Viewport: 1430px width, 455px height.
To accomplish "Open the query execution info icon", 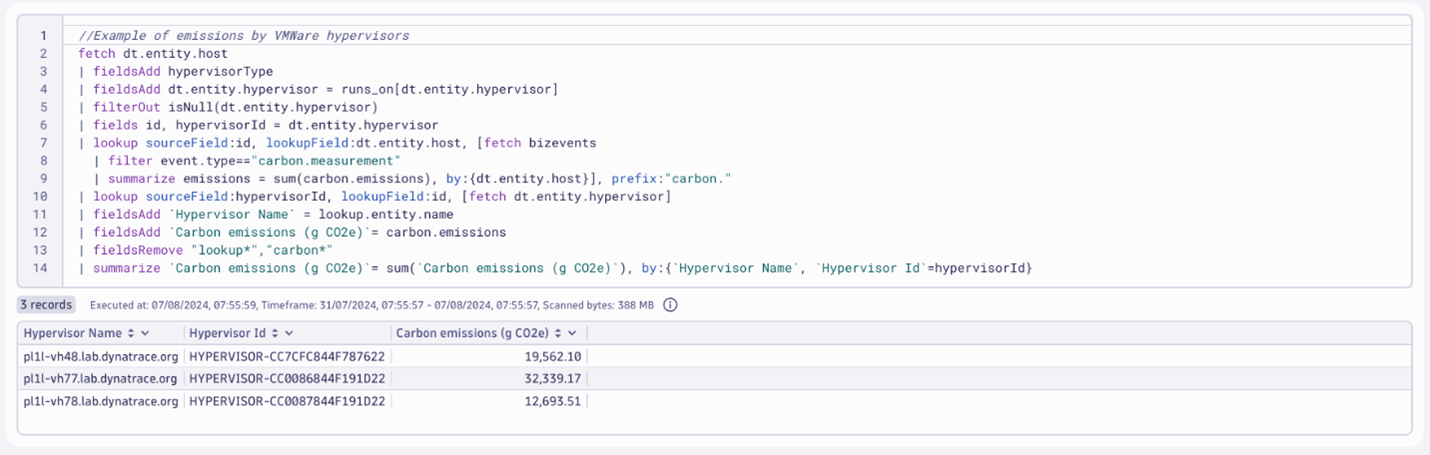I will (670, 305).
